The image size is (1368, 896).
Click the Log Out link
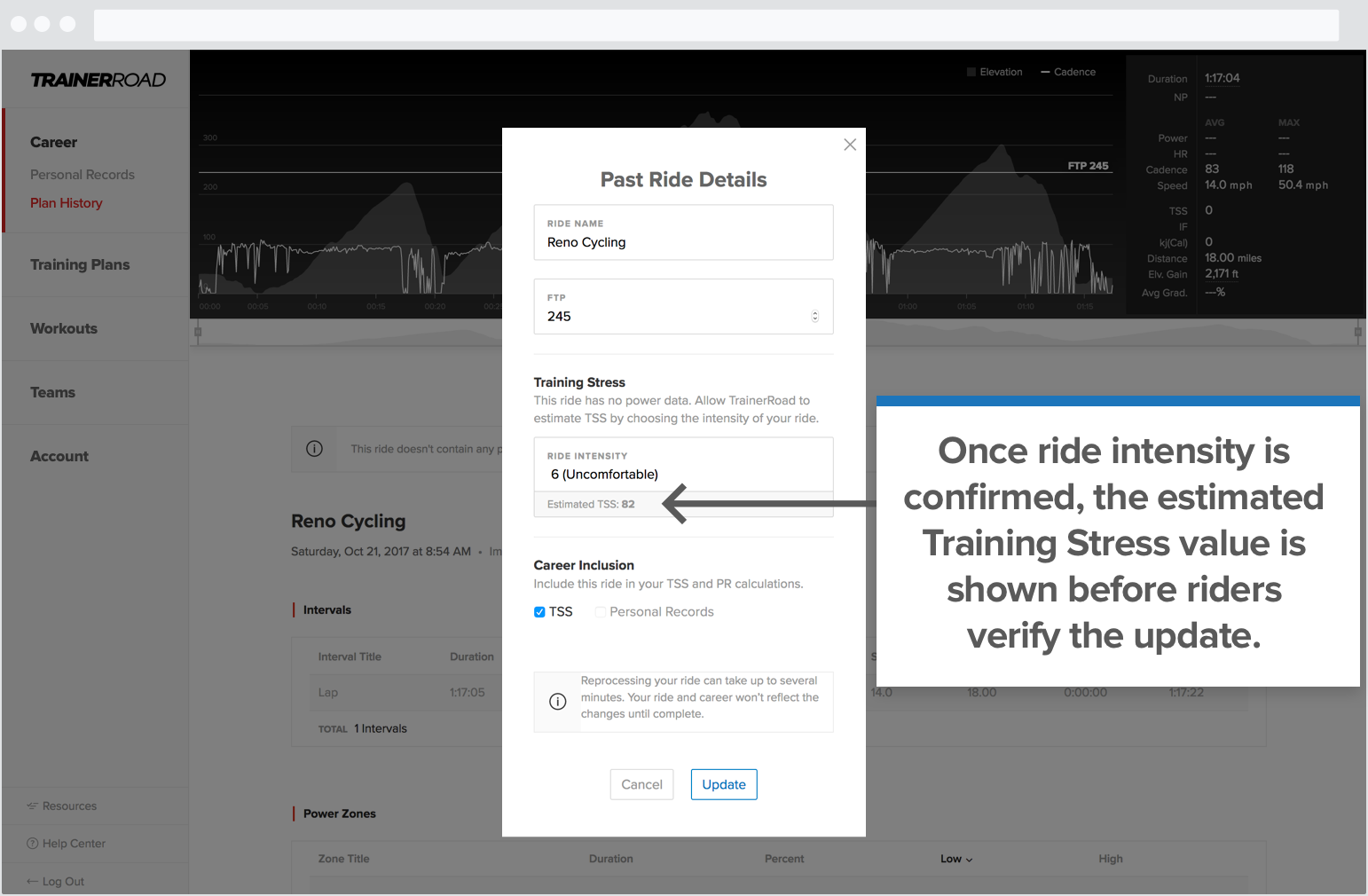(63, 882)
